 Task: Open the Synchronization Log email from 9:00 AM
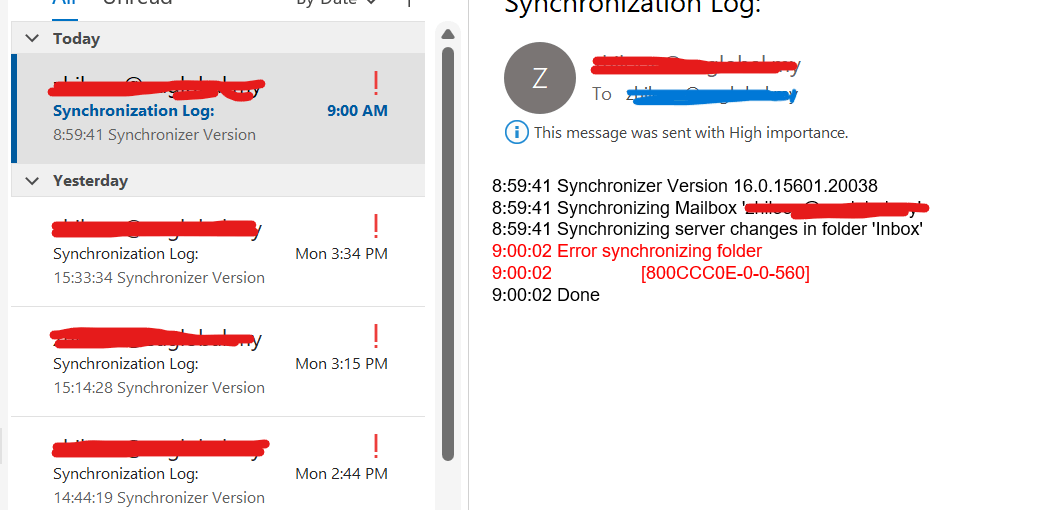[218, 109]
